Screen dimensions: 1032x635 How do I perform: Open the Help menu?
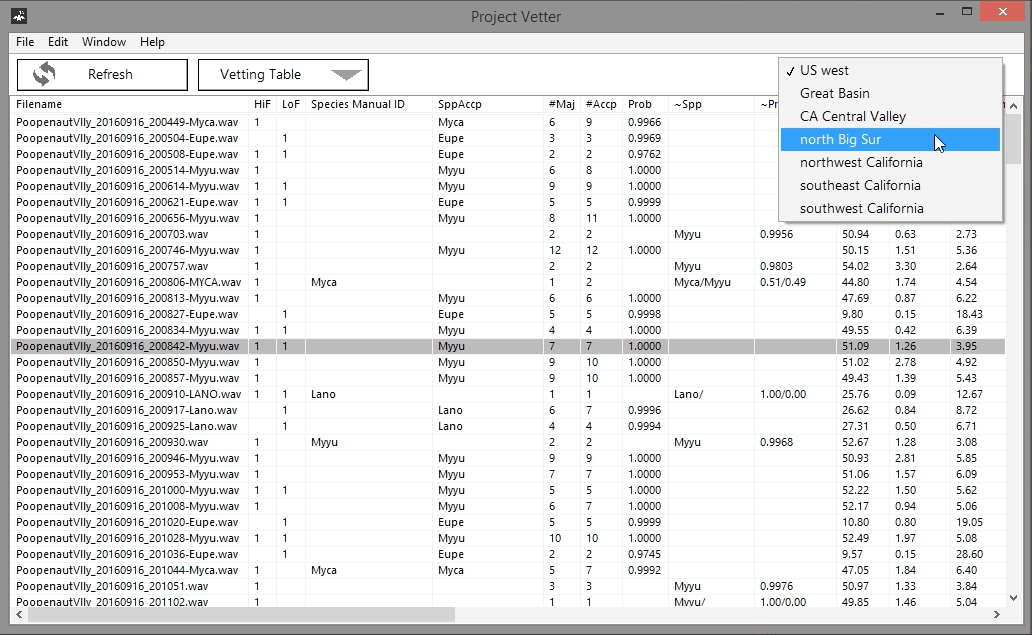tap(152, 42)
